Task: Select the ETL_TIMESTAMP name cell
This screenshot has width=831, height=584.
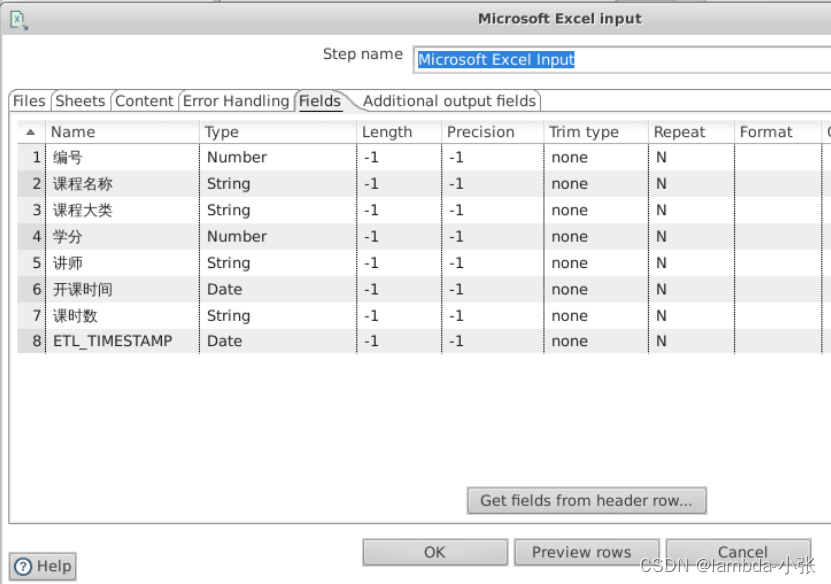Action: tap(122, 341)
